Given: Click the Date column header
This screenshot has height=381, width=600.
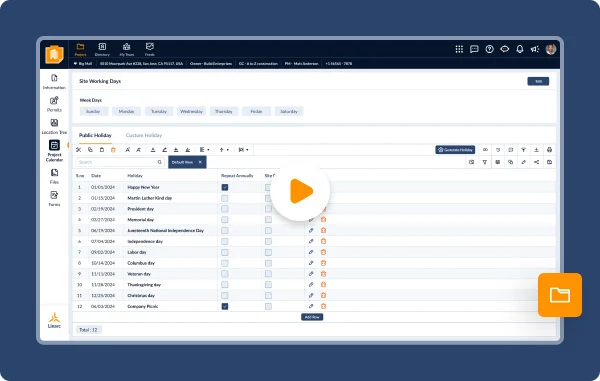Looking at the screenshot, I should (x=96, y=176).
